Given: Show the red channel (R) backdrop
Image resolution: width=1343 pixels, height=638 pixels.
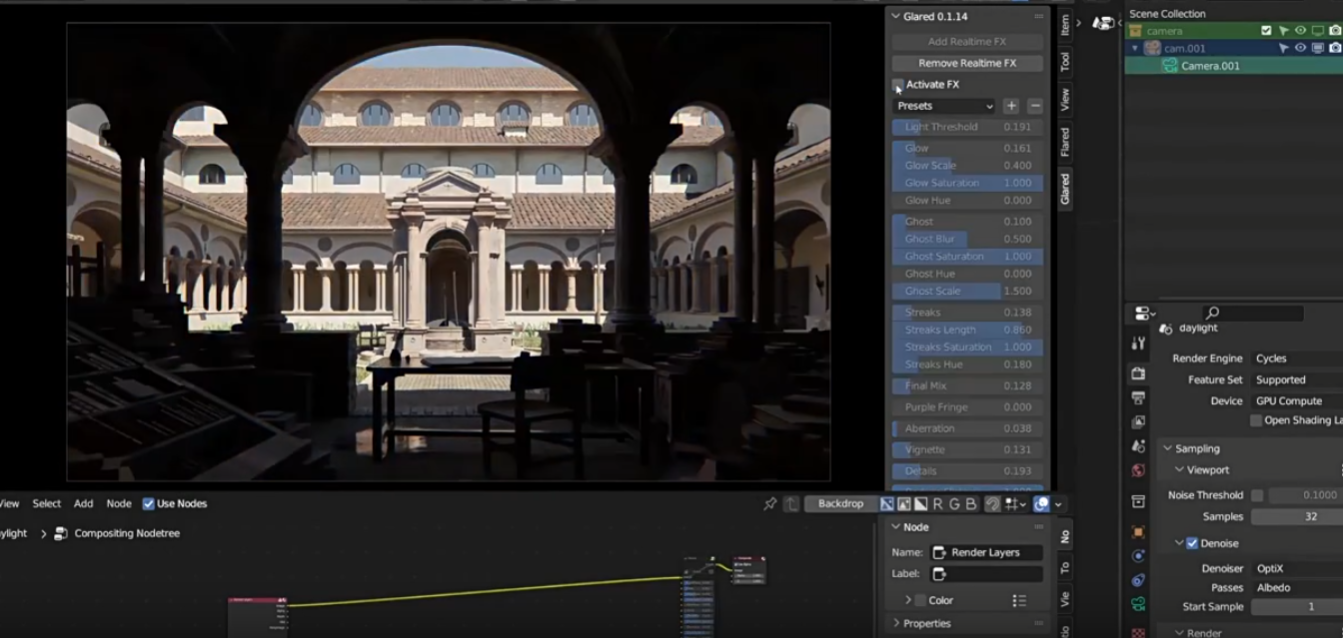Looking at the screenshot, I should click(938, 504).
